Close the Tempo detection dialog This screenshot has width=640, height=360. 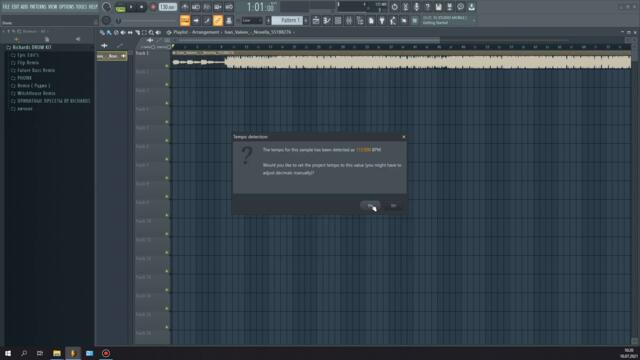[404, 137]
